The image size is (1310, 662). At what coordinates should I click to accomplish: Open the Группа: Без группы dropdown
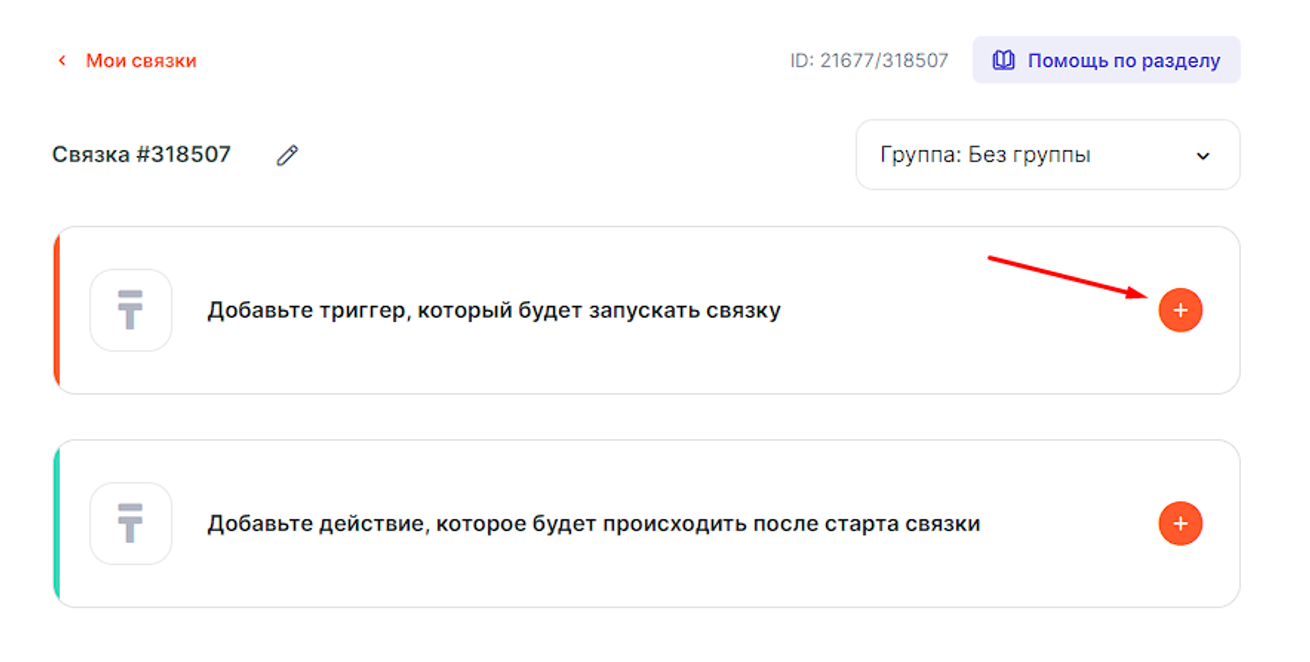pyautogui.click(x=1047, y=155)
